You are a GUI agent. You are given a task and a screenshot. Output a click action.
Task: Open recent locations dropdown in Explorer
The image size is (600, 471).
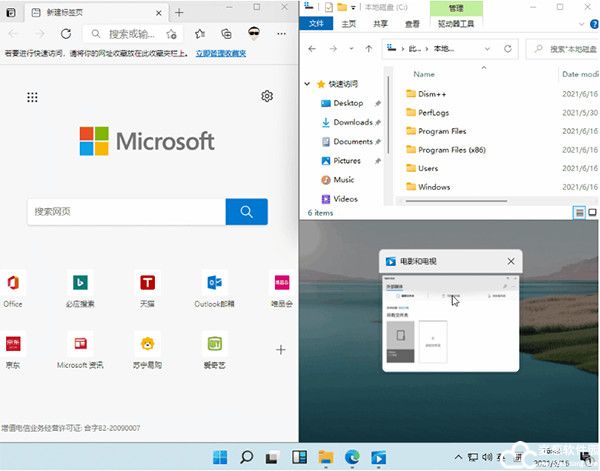[x=351, y=49]
